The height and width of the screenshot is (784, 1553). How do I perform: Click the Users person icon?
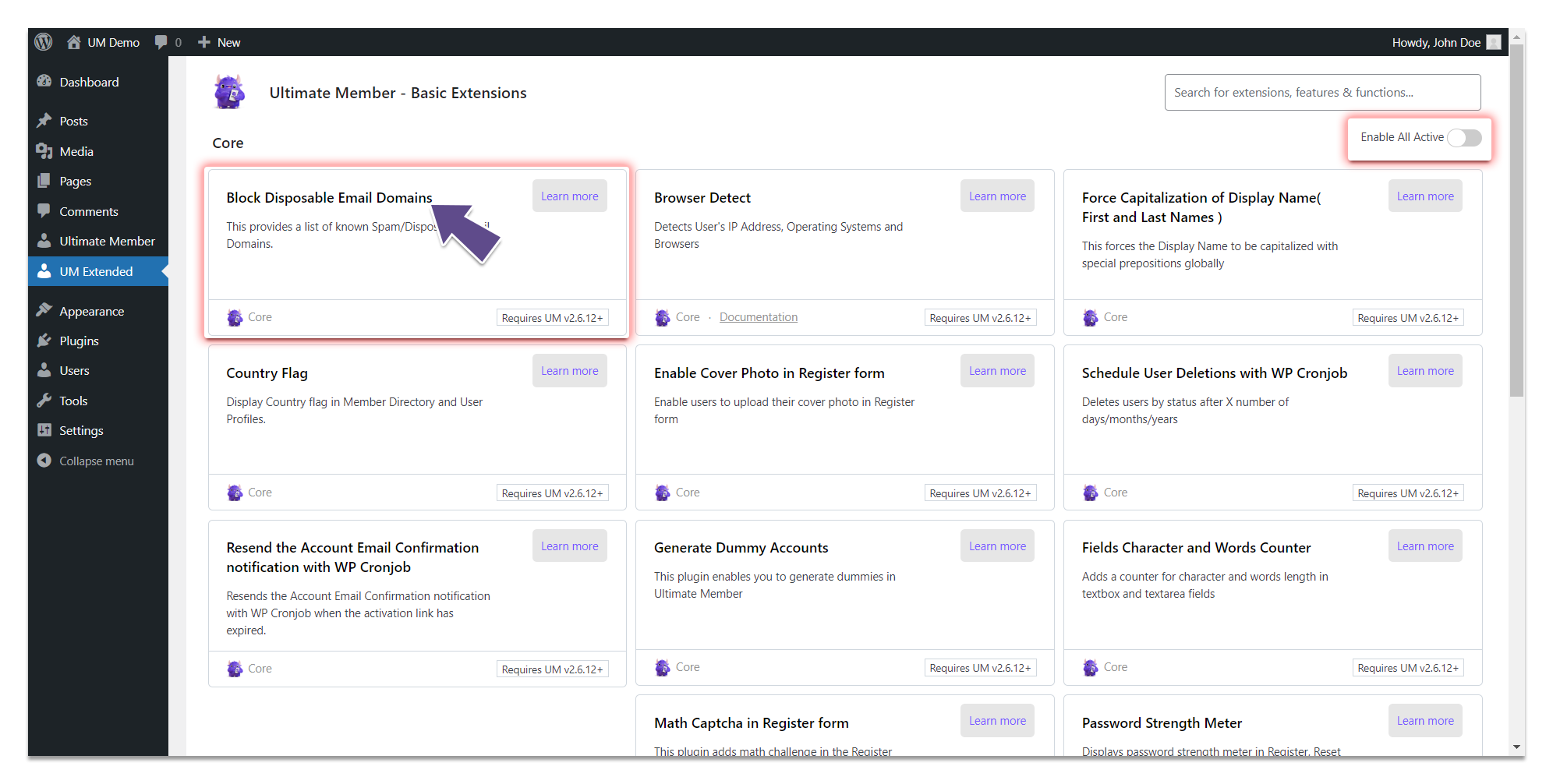(44, 370)
